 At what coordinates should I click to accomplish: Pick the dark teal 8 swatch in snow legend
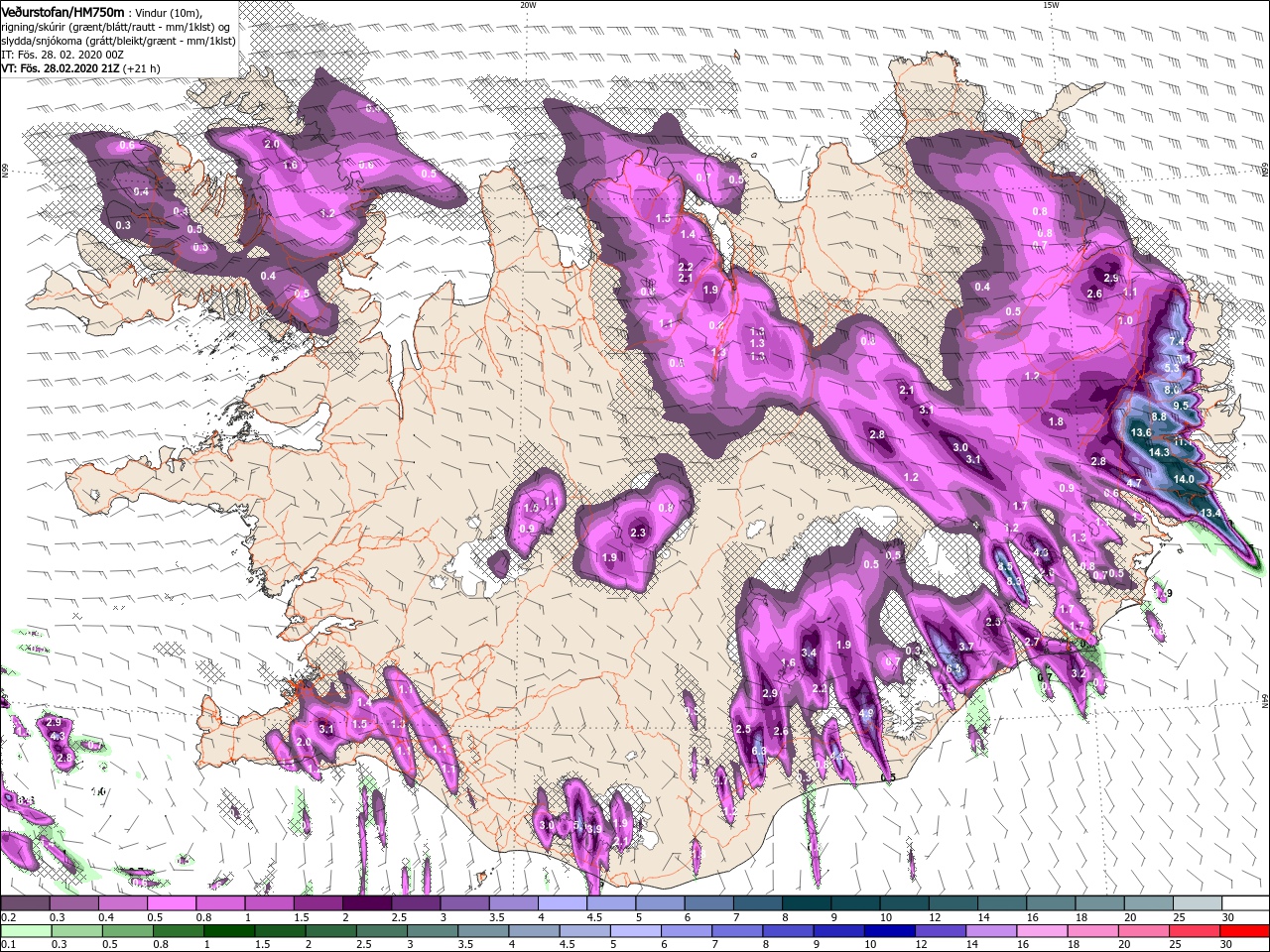(x=806, y=903)
